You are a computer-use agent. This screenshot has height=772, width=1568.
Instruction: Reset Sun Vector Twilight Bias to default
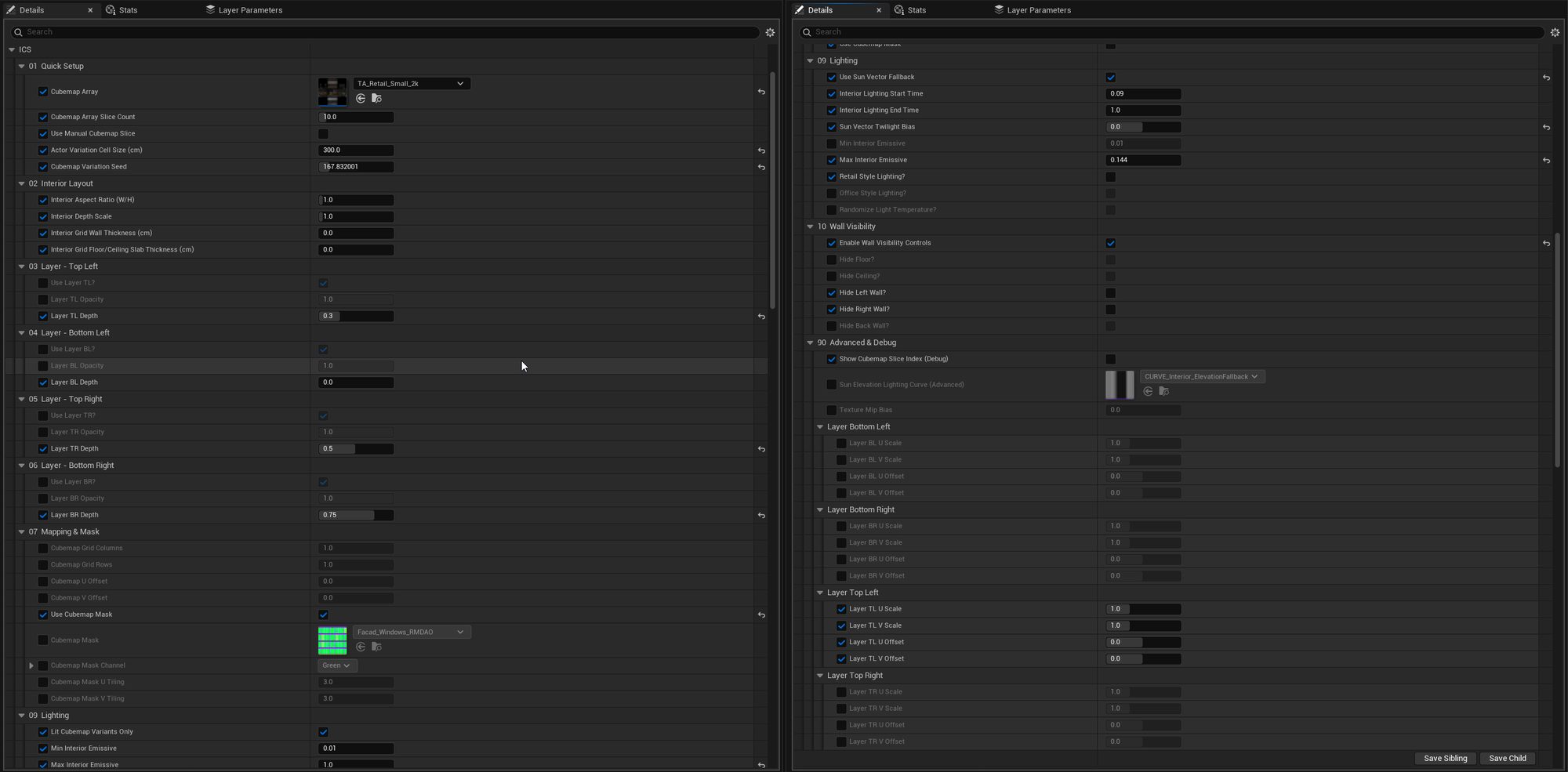(1546, 127)
